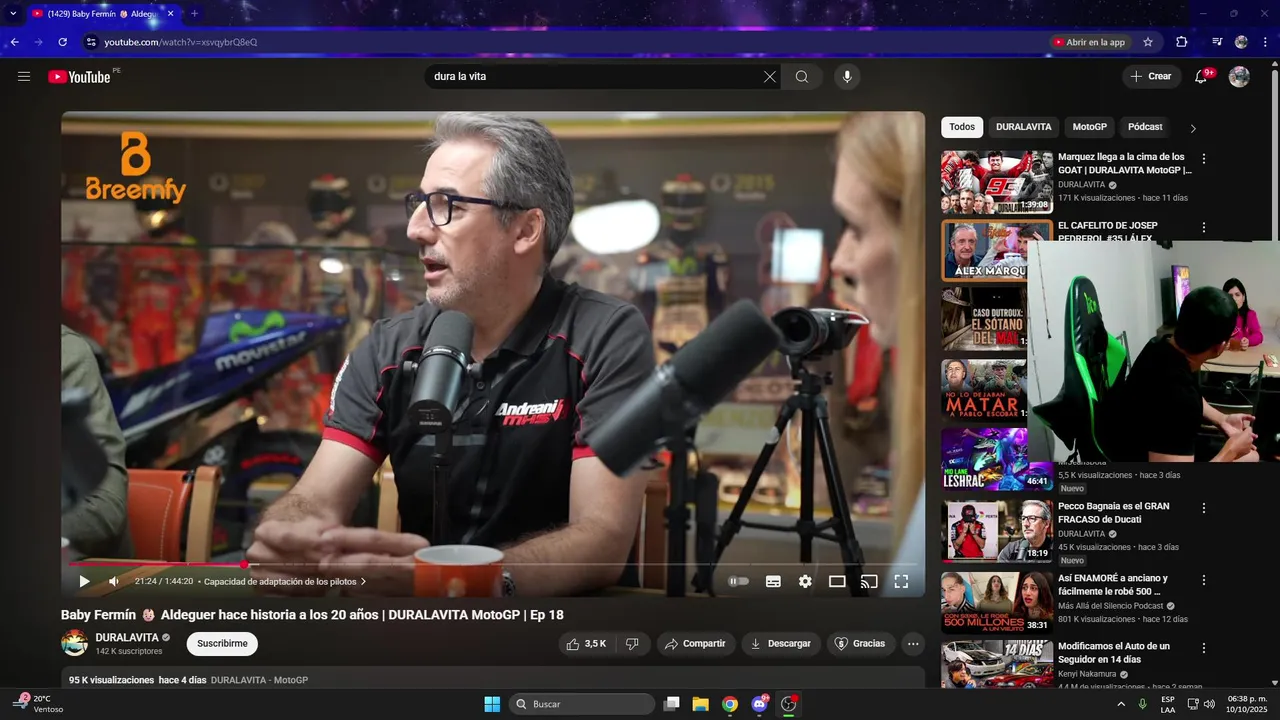The height and width of the screenshot is (720, 1280).
Task: Click the taskbar Buscar search box
Action: pyautogui.click(x=582, y=704)
